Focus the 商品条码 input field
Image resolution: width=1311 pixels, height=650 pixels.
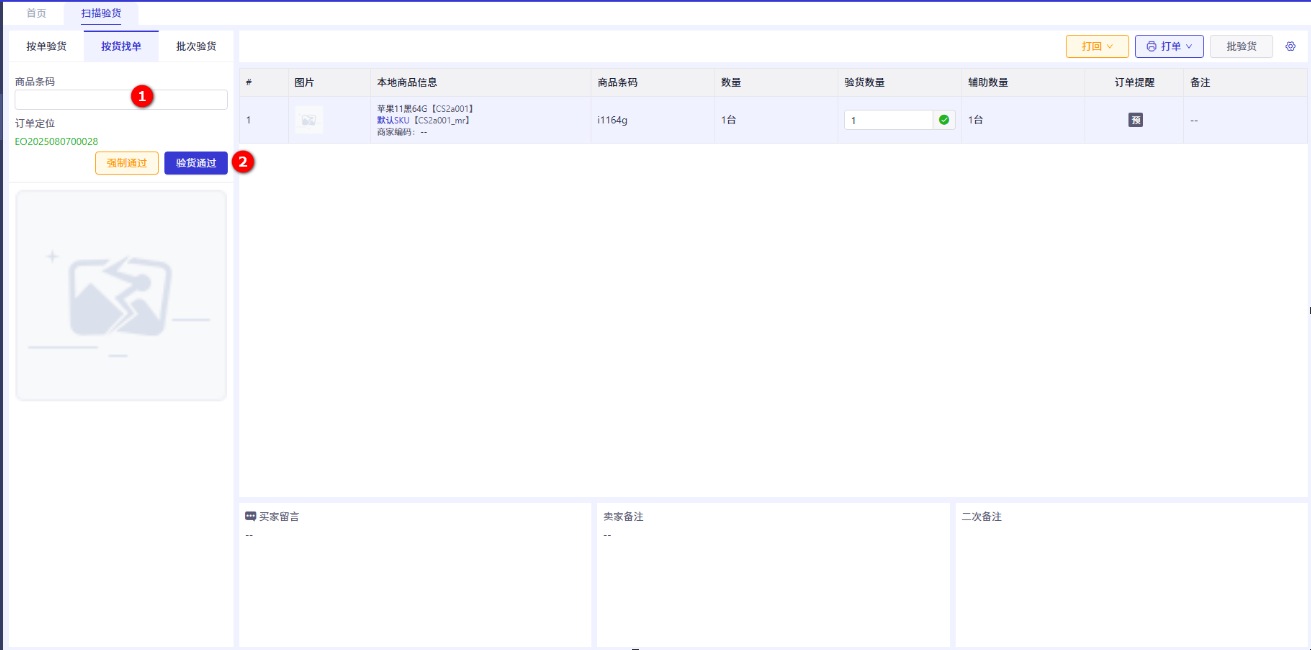click(121, 100)
